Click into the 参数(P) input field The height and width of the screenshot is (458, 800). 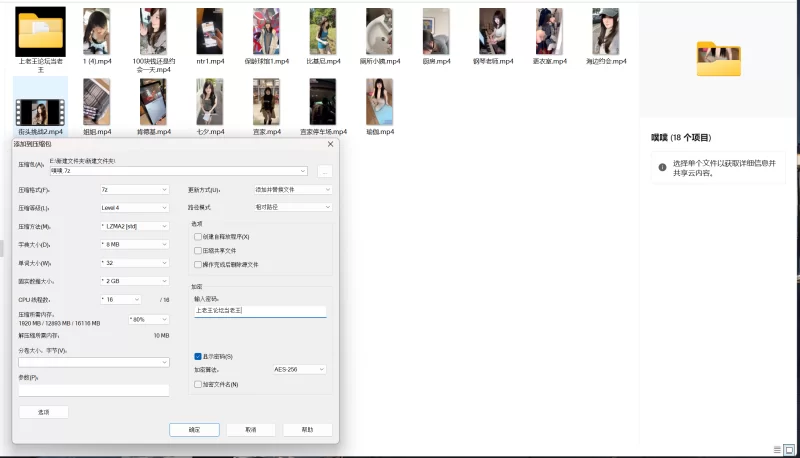point(94,390)
